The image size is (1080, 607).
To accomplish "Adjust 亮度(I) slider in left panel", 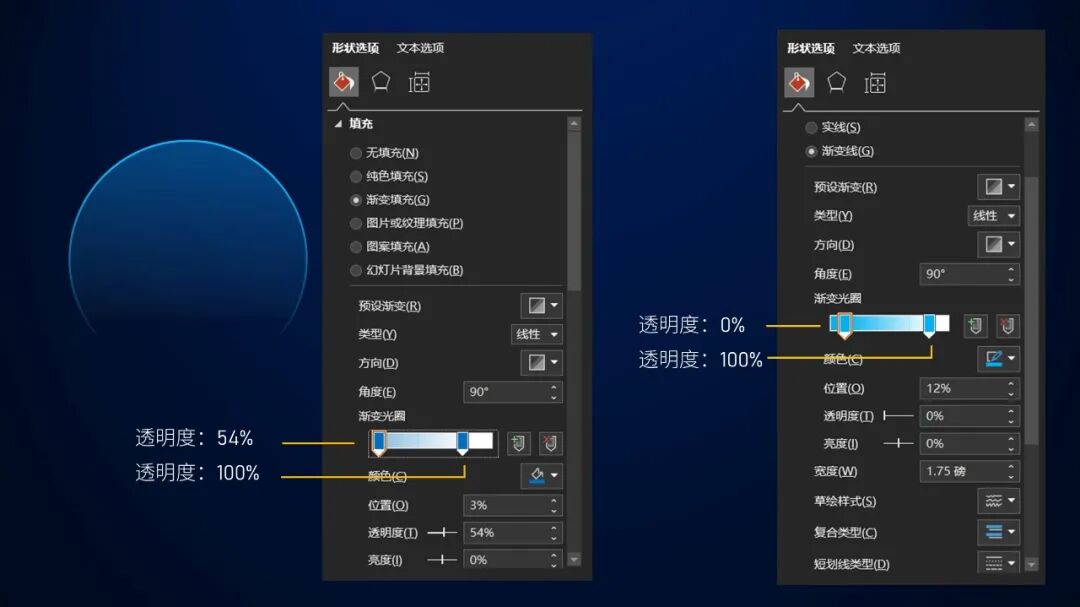I will (442, 559).
